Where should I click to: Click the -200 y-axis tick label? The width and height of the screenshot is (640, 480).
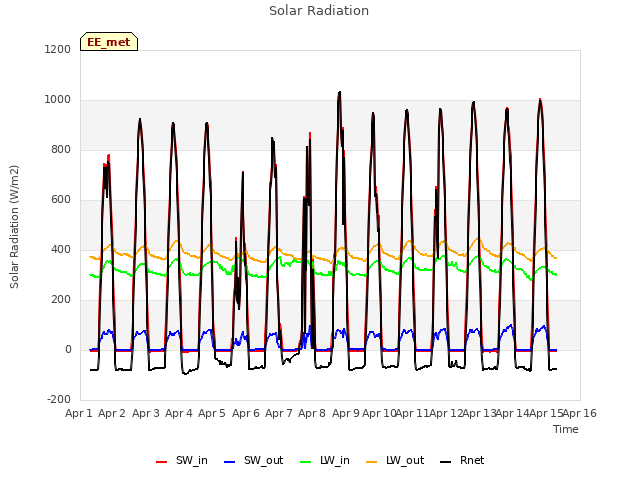(x=59, y=399)
